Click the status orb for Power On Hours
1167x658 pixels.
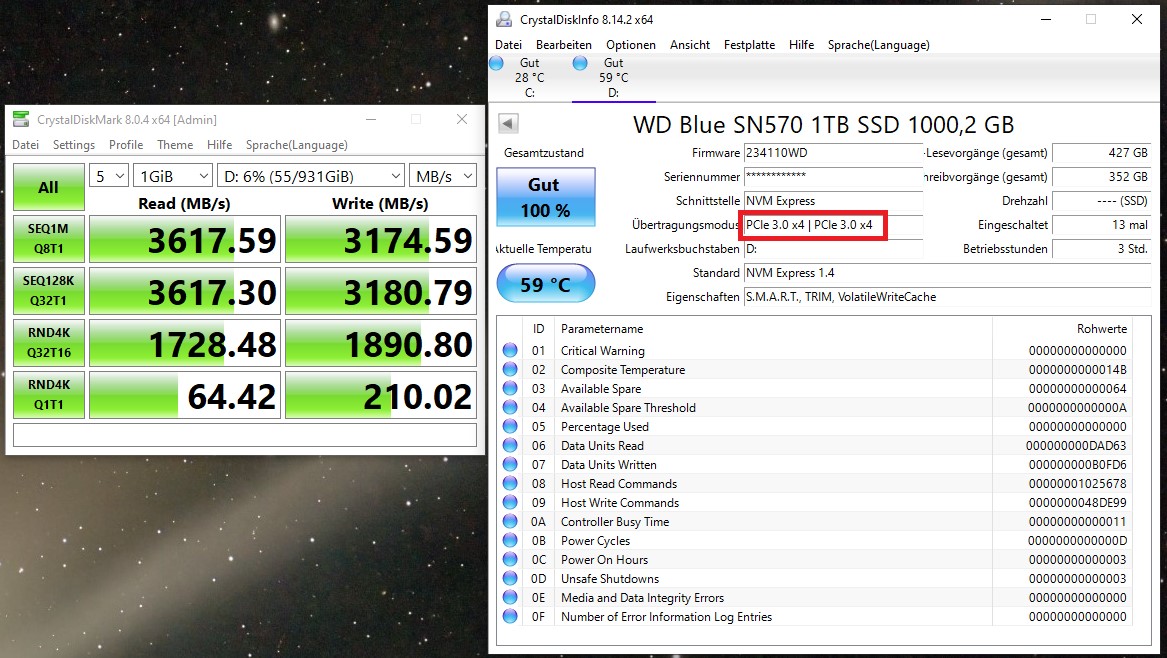[x=510, y=559]
